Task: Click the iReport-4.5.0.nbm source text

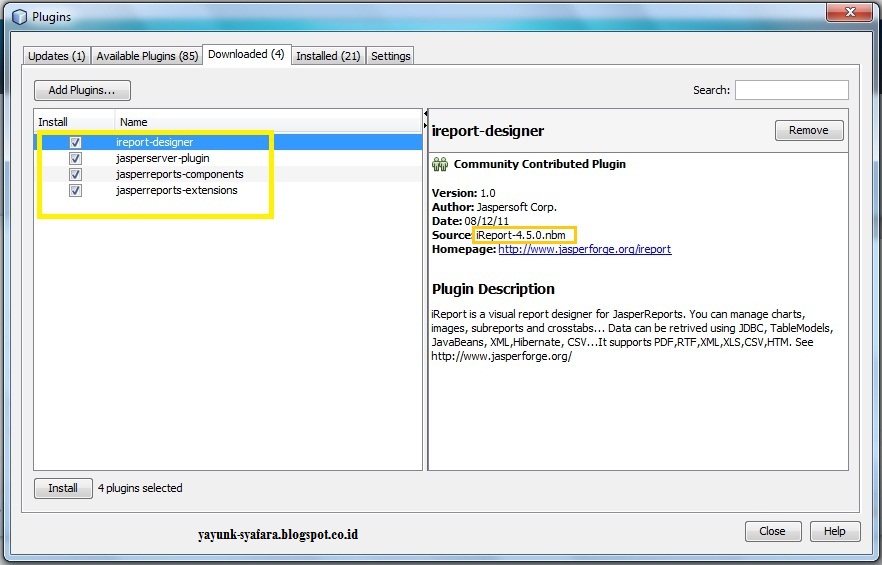Action: 521,235
